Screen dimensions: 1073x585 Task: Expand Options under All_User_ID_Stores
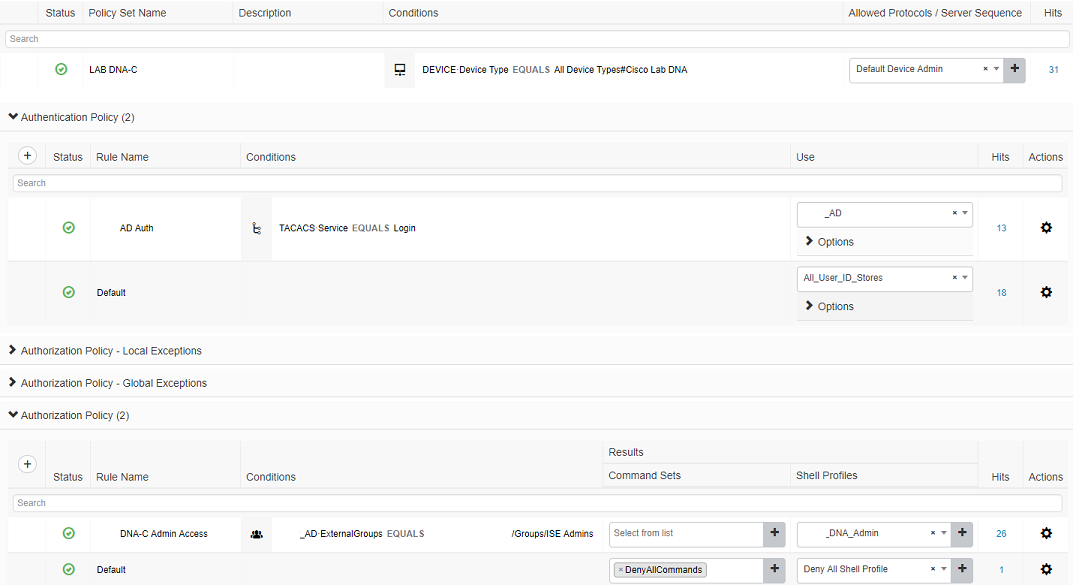[x=829, y=306]
